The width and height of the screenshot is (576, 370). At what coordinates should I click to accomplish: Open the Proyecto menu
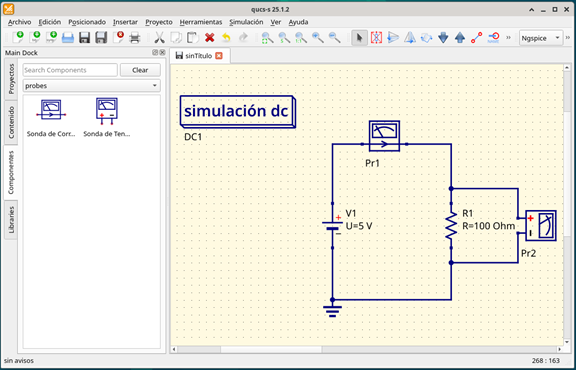pos(159,22)
